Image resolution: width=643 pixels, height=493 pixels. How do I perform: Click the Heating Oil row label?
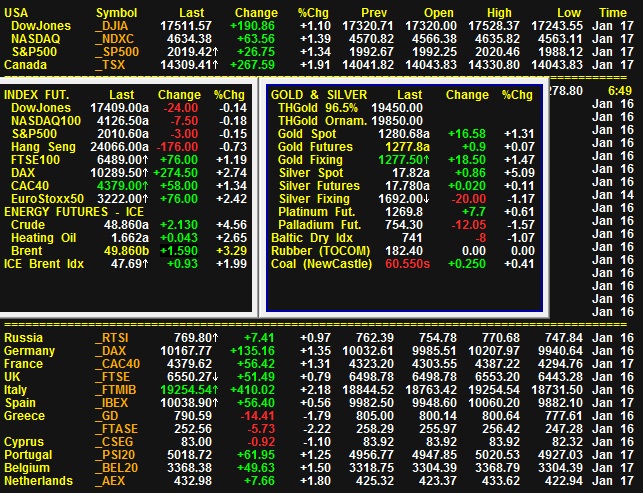(x=43, y=238)
